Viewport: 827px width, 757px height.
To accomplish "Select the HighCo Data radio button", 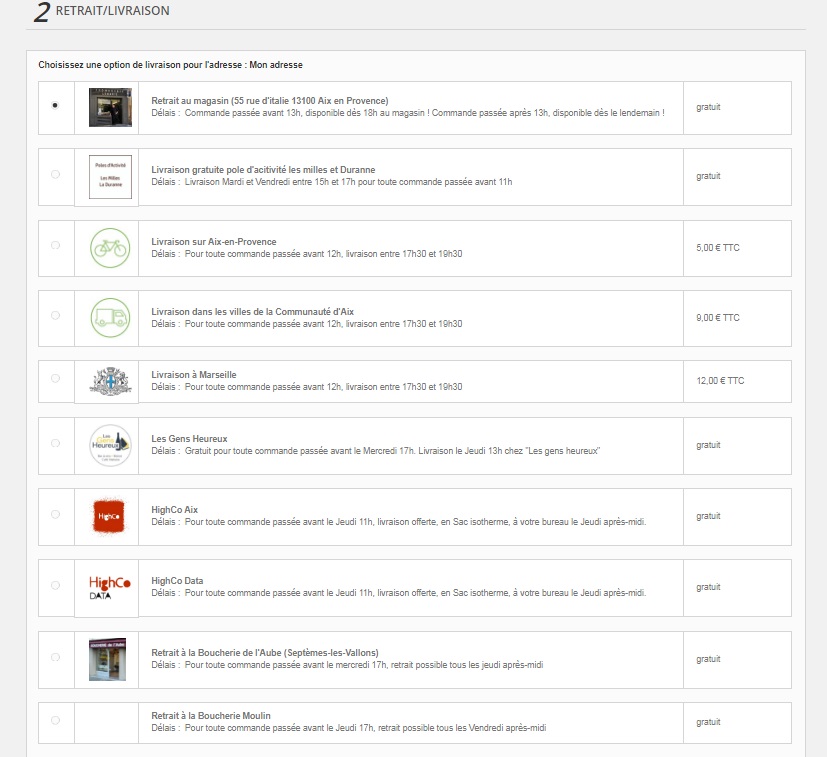I will point(55,585).
